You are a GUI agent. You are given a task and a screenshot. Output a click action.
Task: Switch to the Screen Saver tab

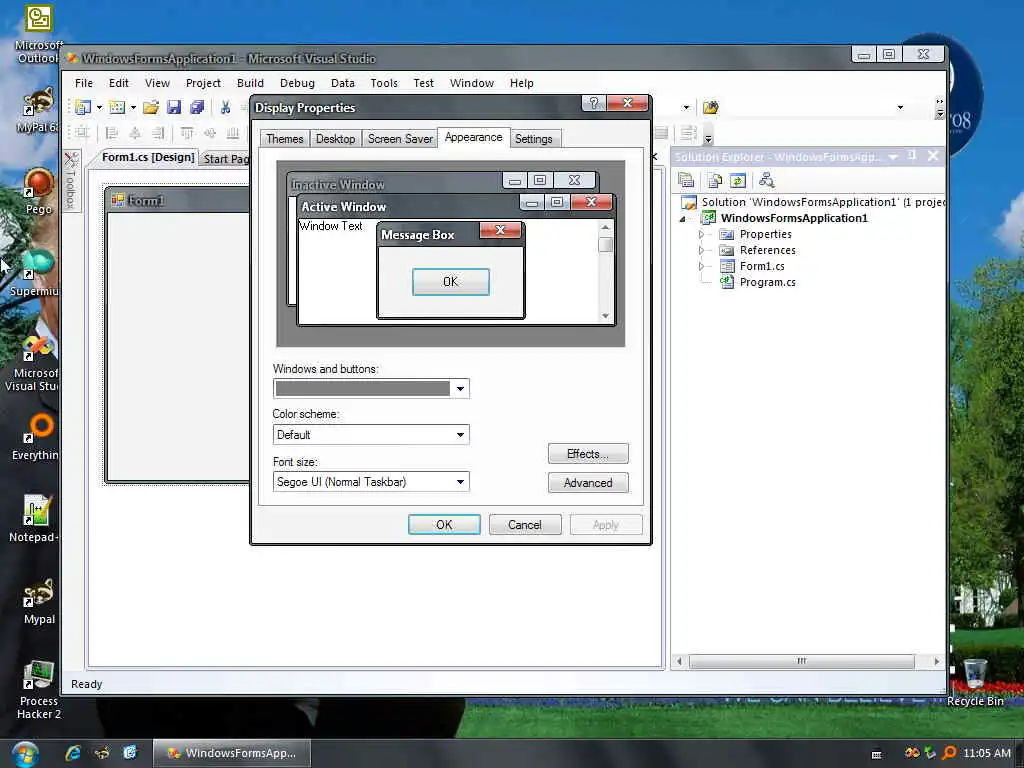point(400,139)
